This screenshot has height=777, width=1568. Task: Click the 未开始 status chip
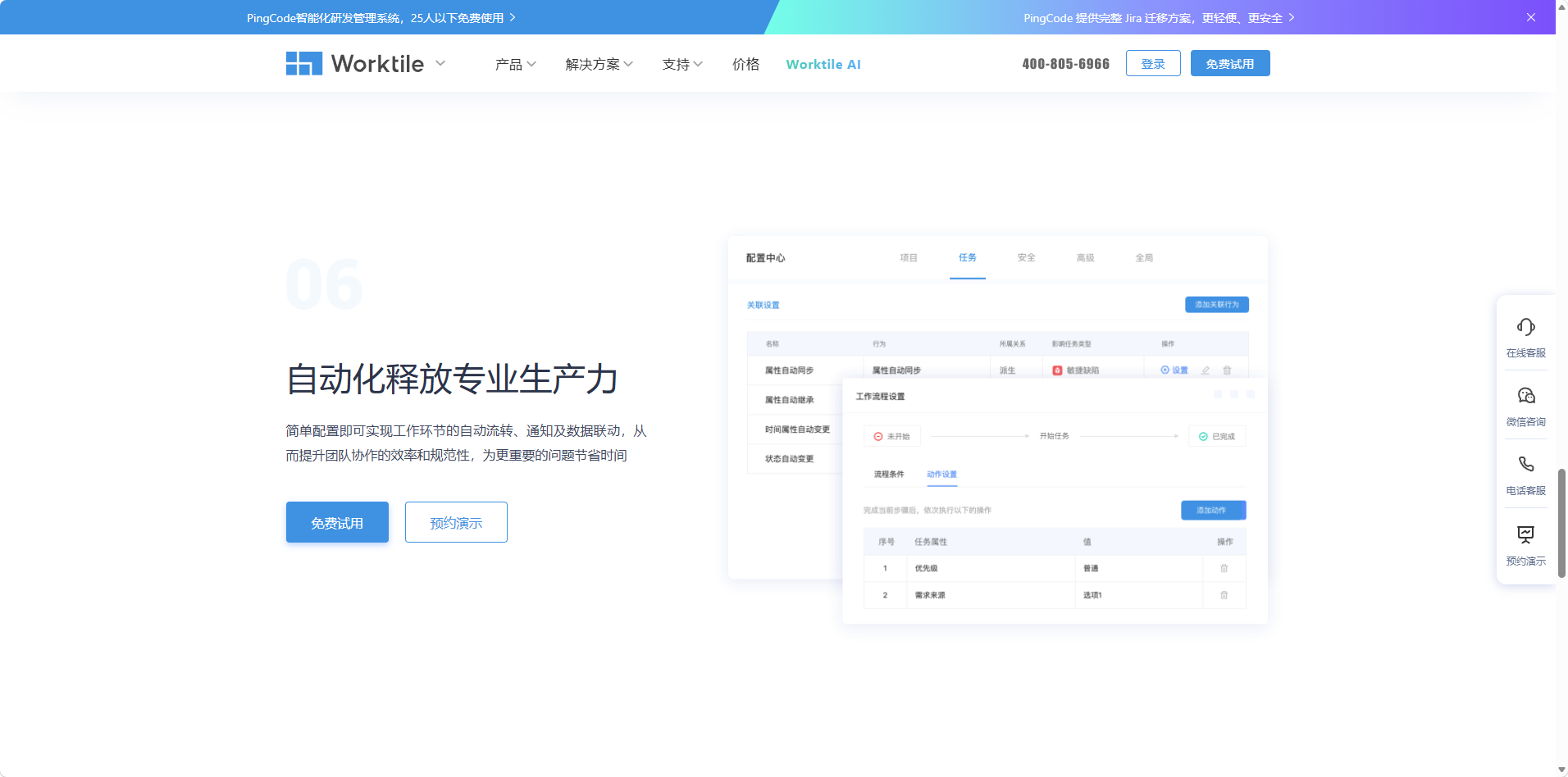coord(892,436)
